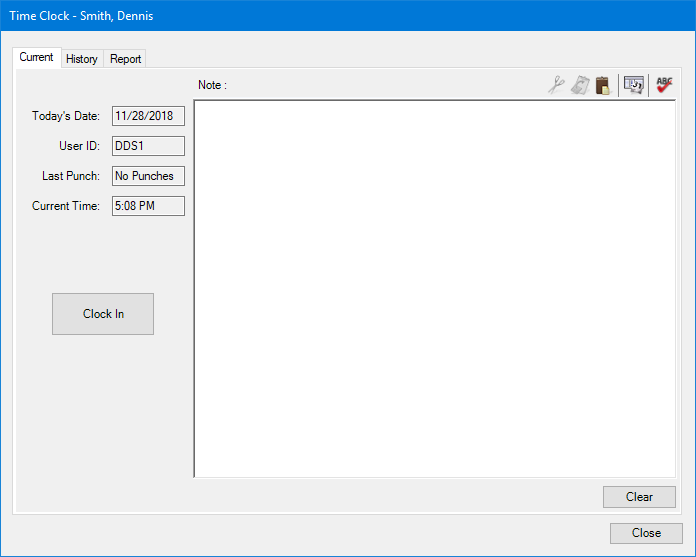
Task: Click the "Today's Date:" label text
Action: pos(66,116)
